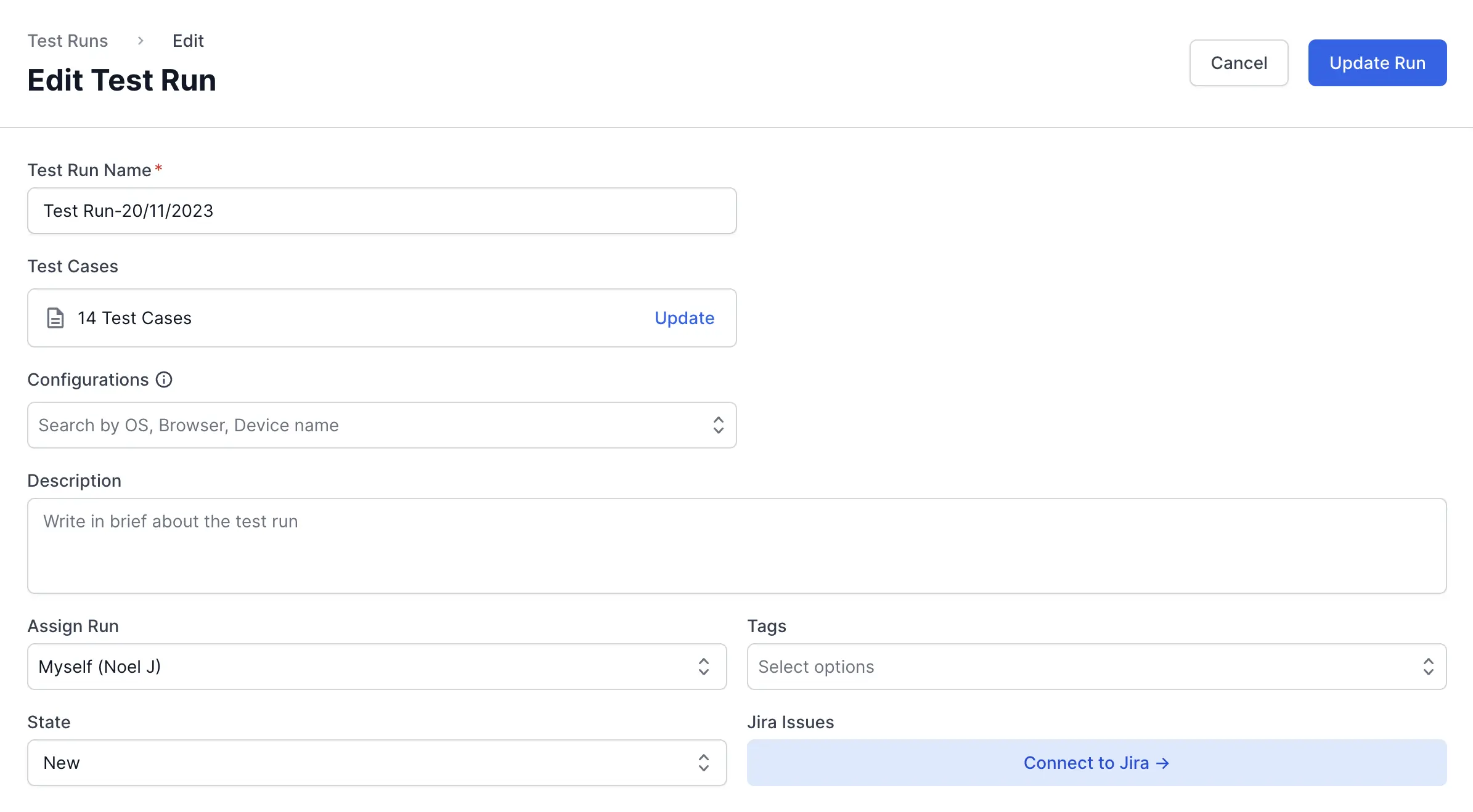This screenshot has width=1473, height=812.
Task: Click the Update link for test cases
Action: [x=684, y=318]
